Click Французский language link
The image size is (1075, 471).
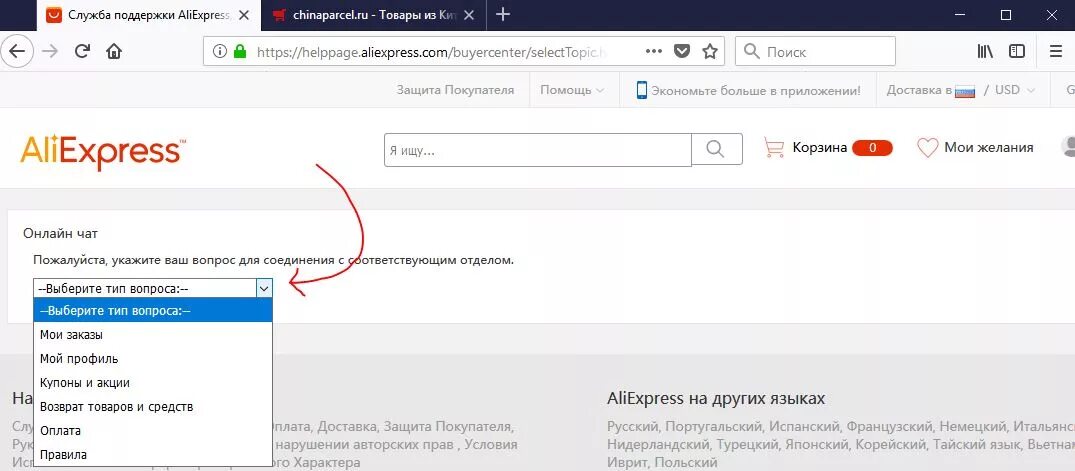[889, 426]
